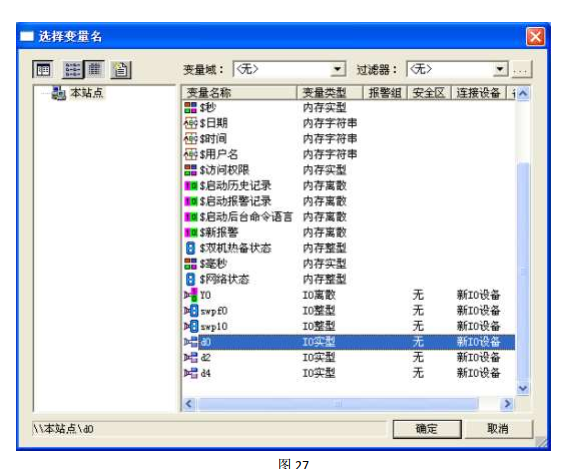Select the 本站点 station node icon
The width and height of the screenshot is (562, 469).
click(x=59, y=93)
